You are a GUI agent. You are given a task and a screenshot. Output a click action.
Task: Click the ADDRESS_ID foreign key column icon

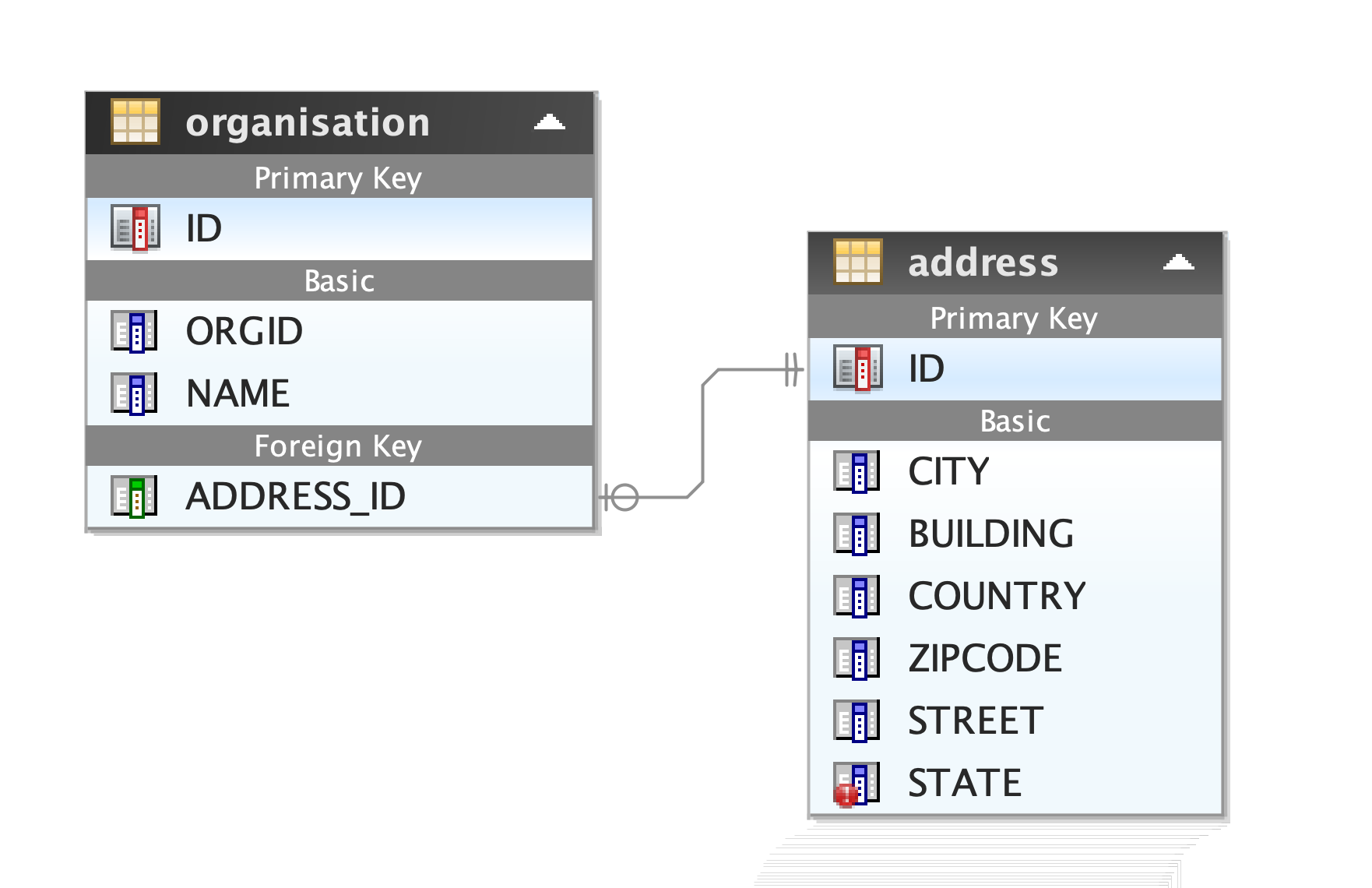point(135,496)
